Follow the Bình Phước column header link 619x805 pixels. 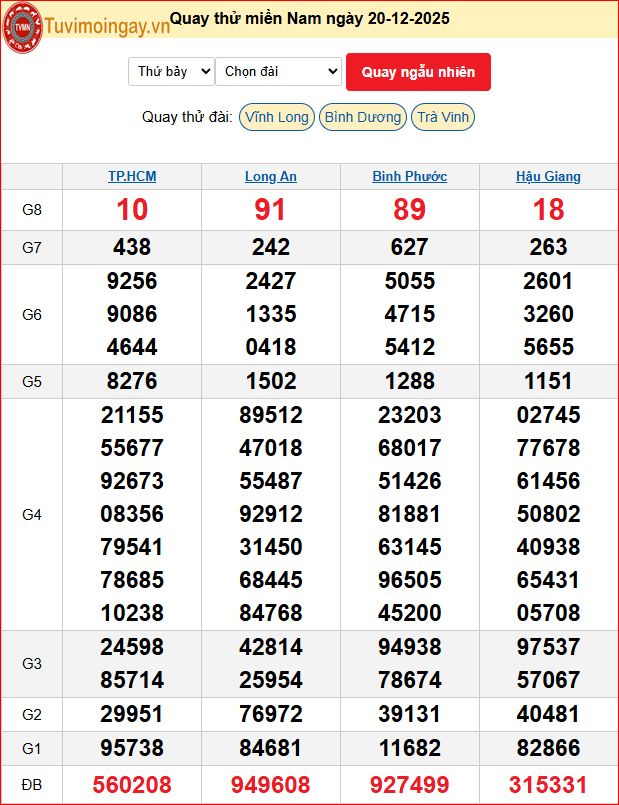pyautogui.click(x=409, y=177)
